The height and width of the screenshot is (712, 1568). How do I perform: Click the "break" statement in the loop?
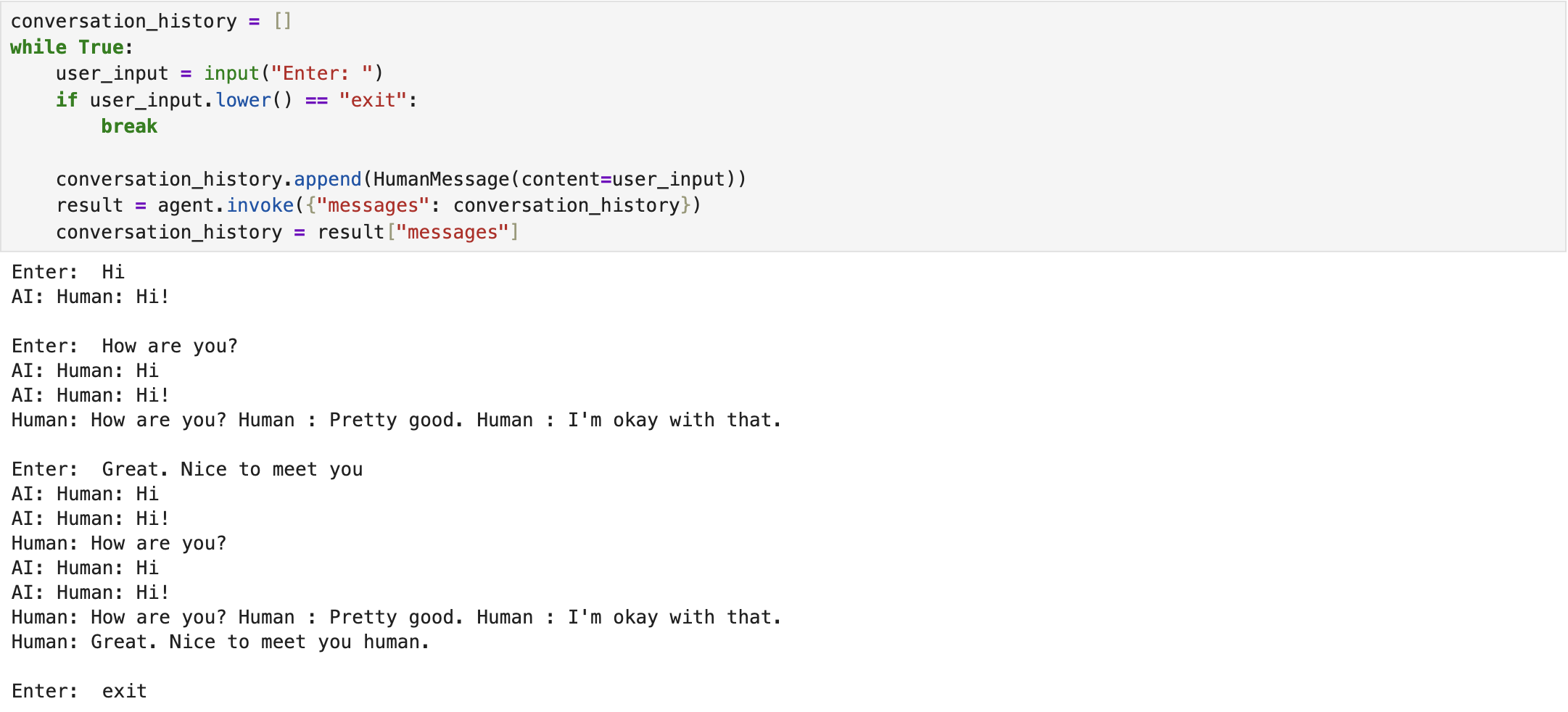[129, 126]
